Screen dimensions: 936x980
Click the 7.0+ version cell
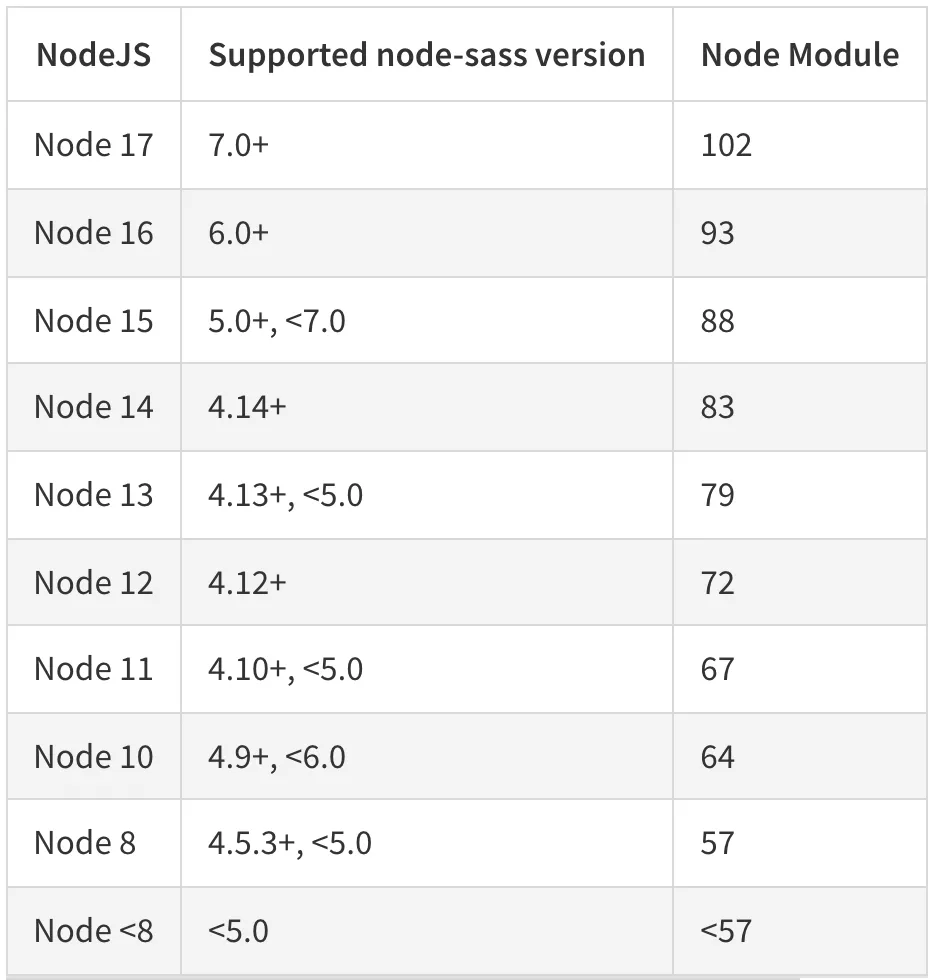(239, 145)
